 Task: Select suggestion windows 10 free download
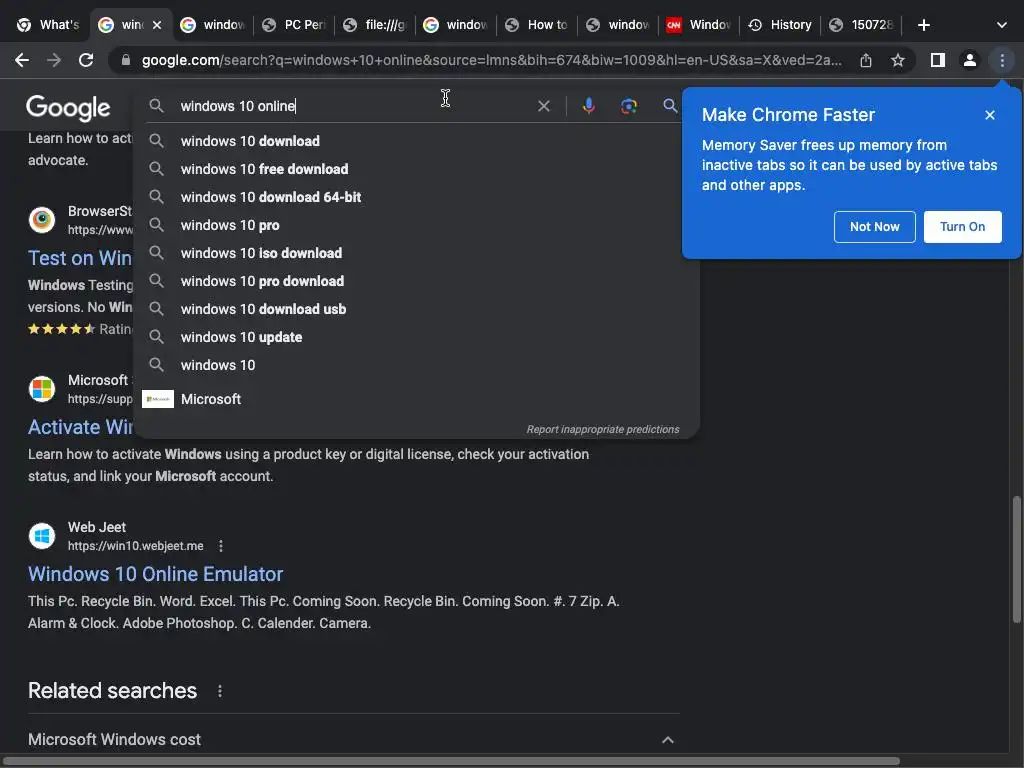click(417, 169)
